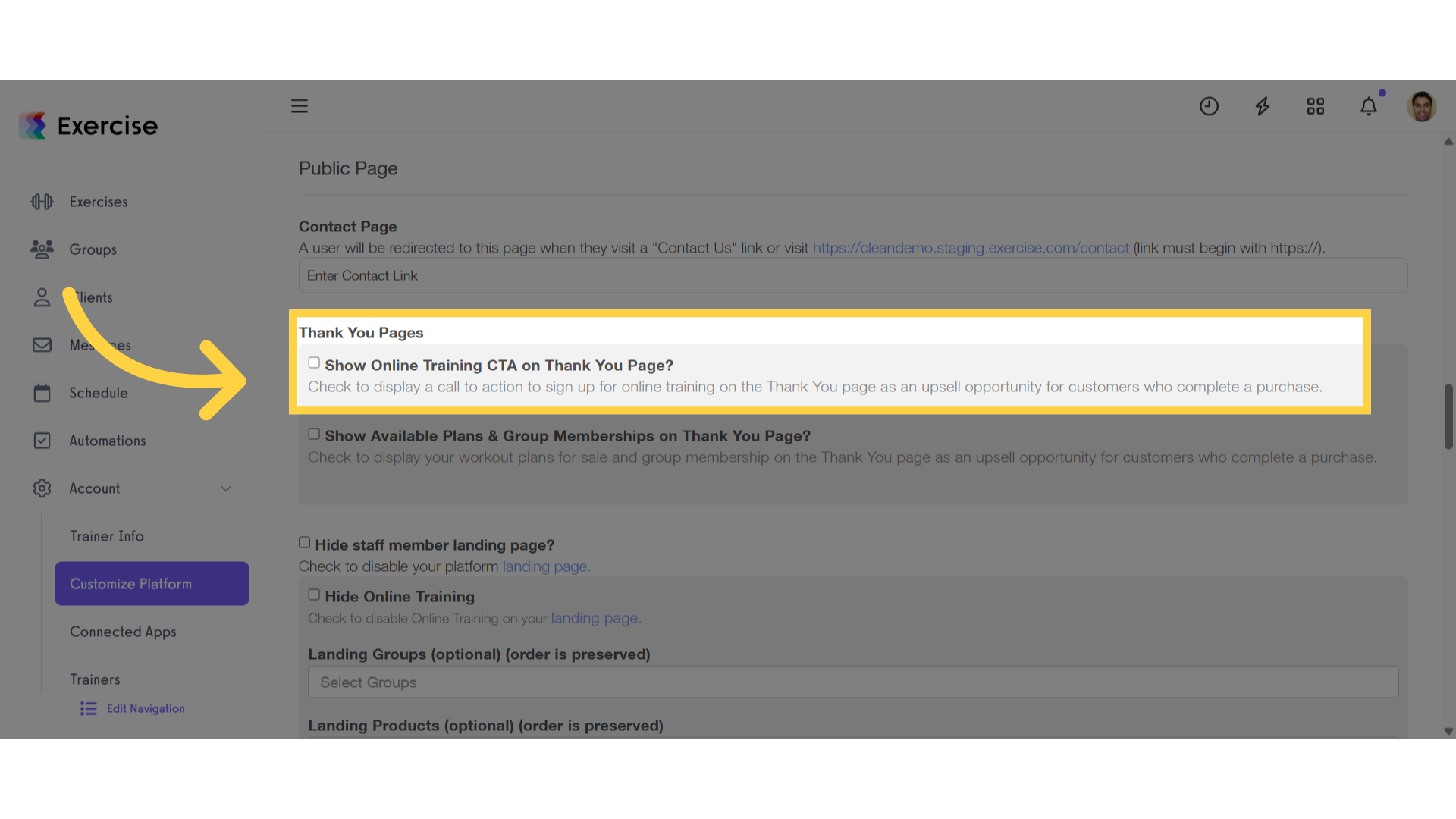Image resolution: width=1456 pixels, height=819 pixels.
Task: Click the scrollbar up arrow
Action: pyautogui.click(x=1448, y=142)
